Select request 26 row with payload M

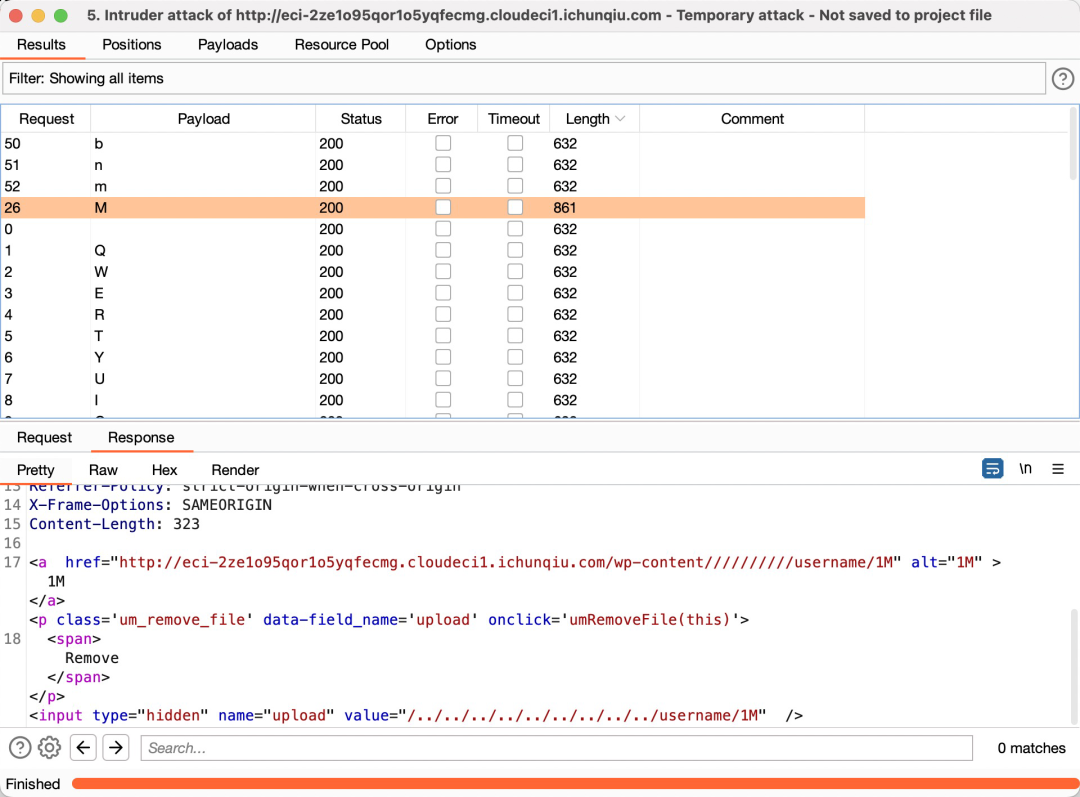tap(433, 207)
